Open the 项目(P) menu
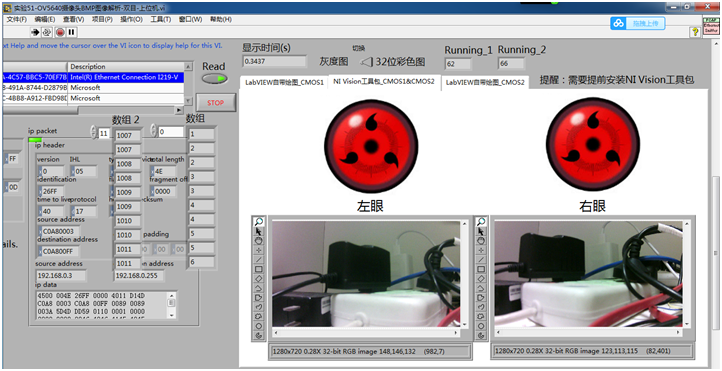 (x=102, y=19)
